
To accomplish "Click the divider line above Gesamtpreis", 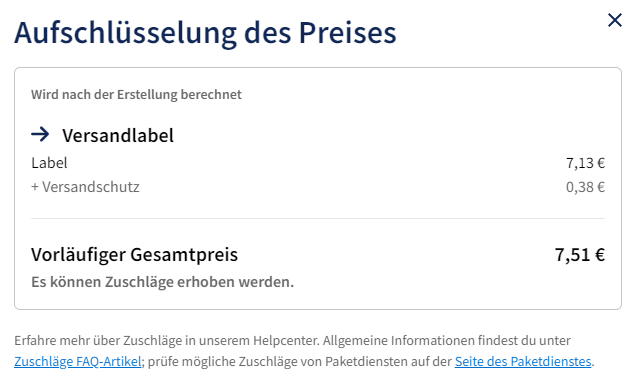I will (x=318, y=218).
